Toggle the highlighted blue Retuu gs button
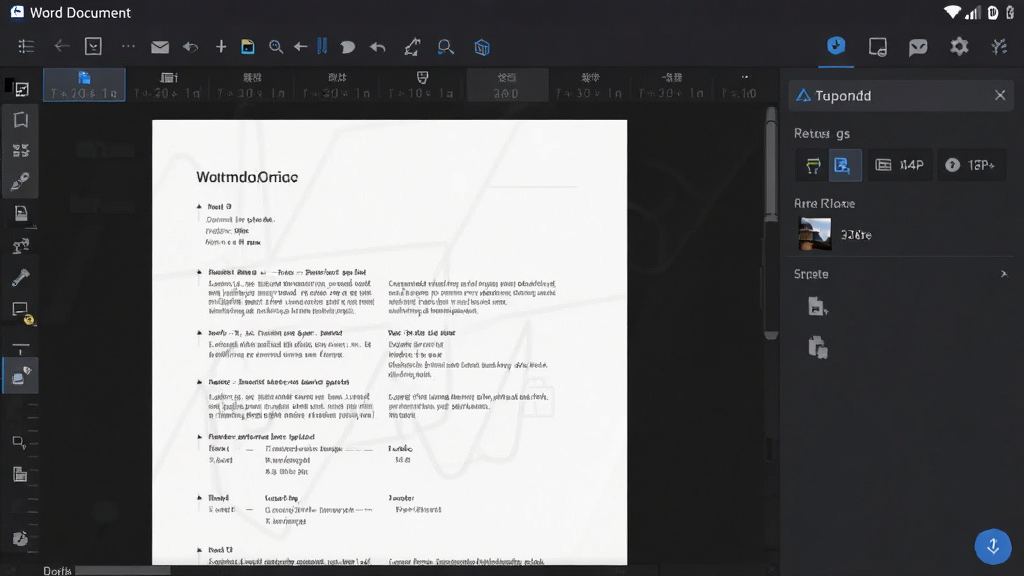The width and height of the screenshot is (1024, 576). click(844, 165)
